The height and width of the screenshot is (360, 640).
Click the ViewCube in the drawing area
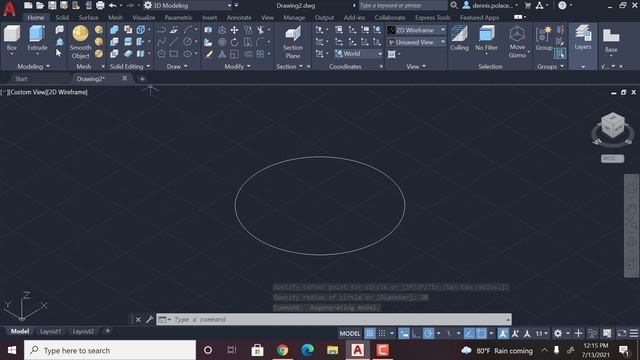(x=613, y=126)
